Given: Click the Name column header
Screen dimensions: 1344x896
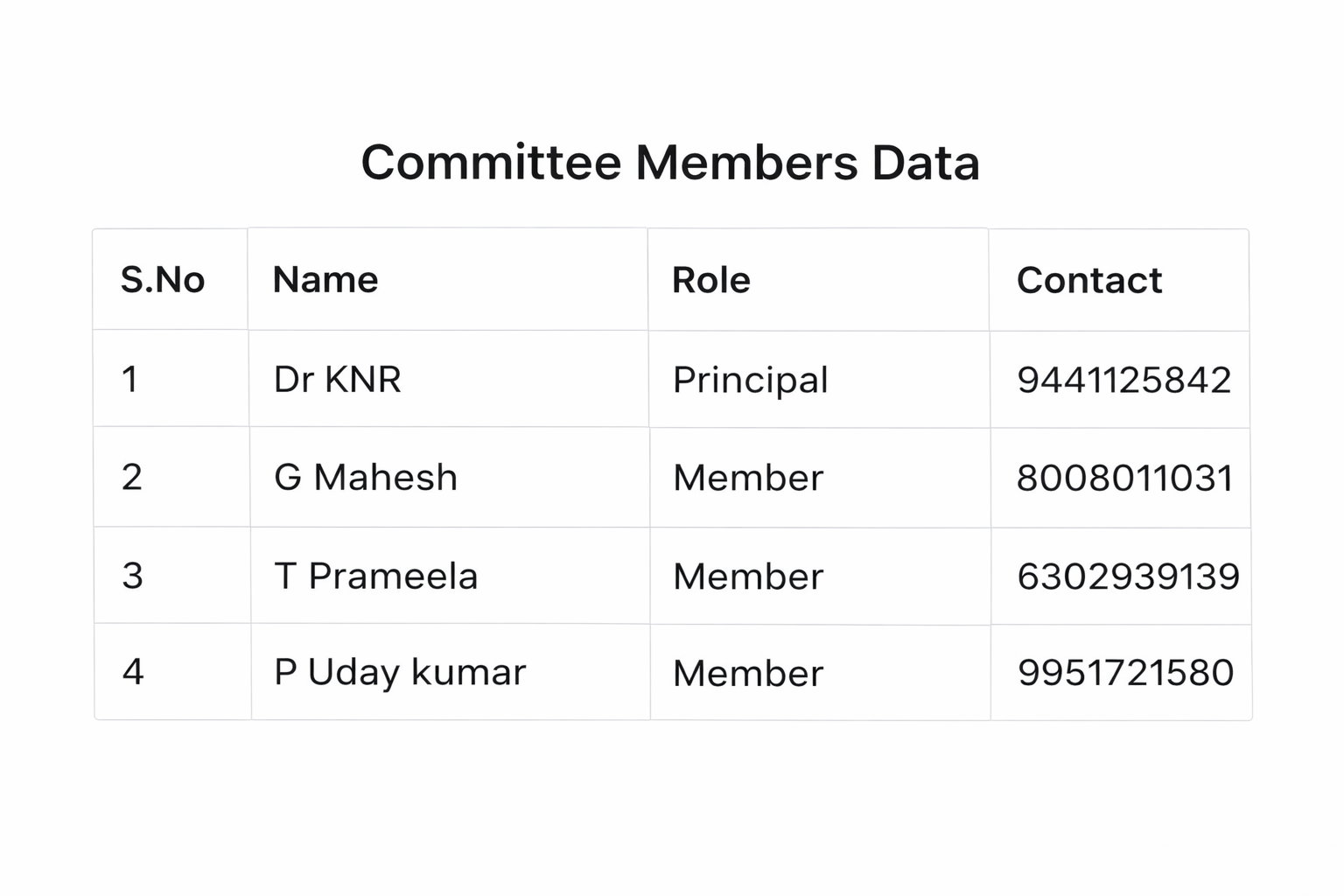Looking at the screenshot, I should (325, 280).
